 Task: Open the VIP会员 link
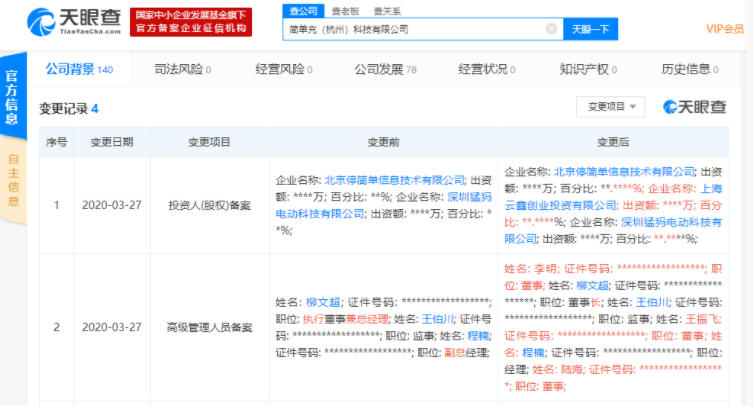click(725, 29)
